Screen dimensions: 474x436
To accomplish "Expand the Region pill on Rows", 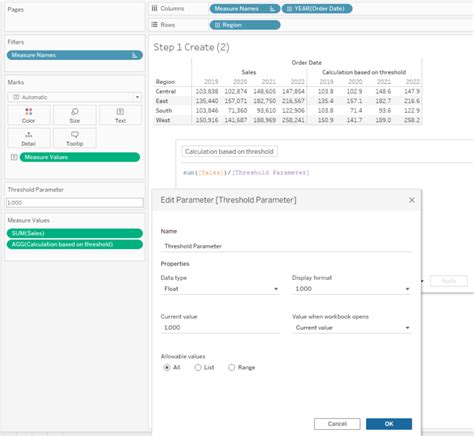I will [217, 25].
